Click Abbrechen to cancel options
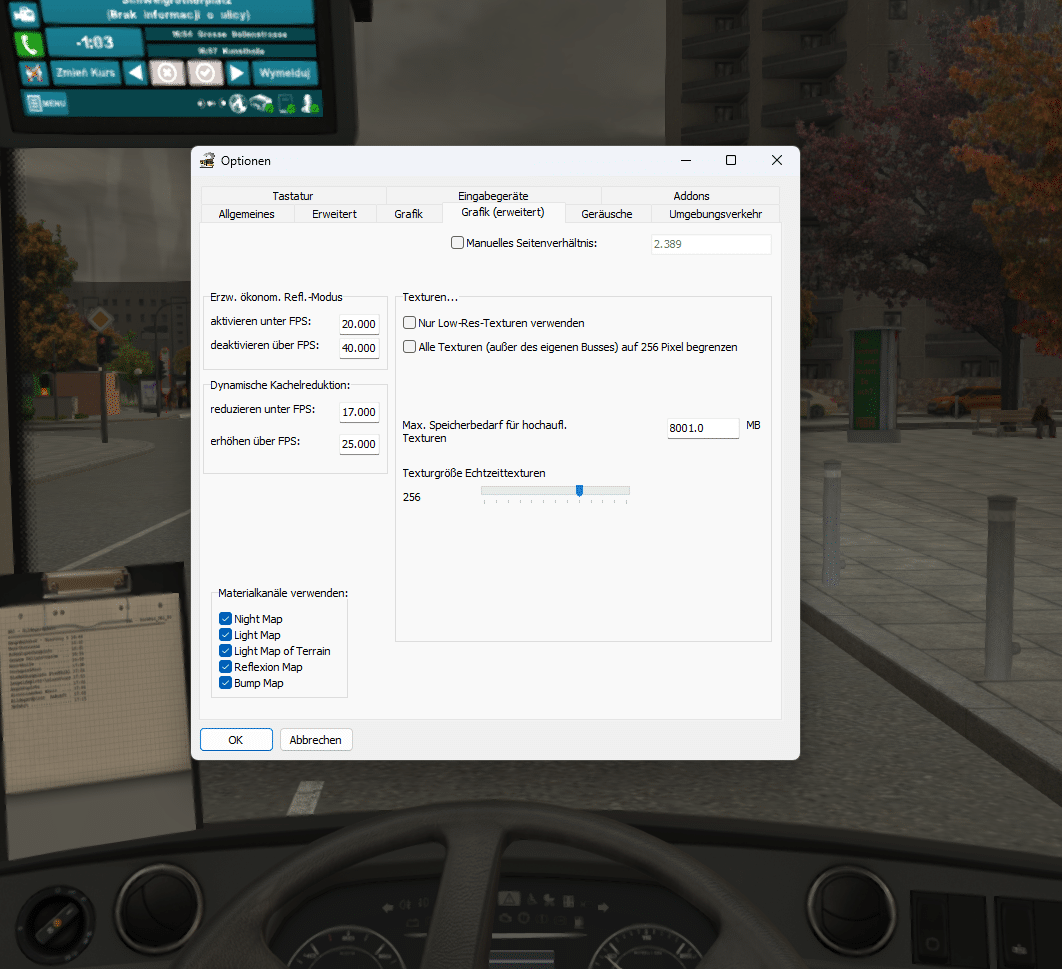 pos(316,740)
